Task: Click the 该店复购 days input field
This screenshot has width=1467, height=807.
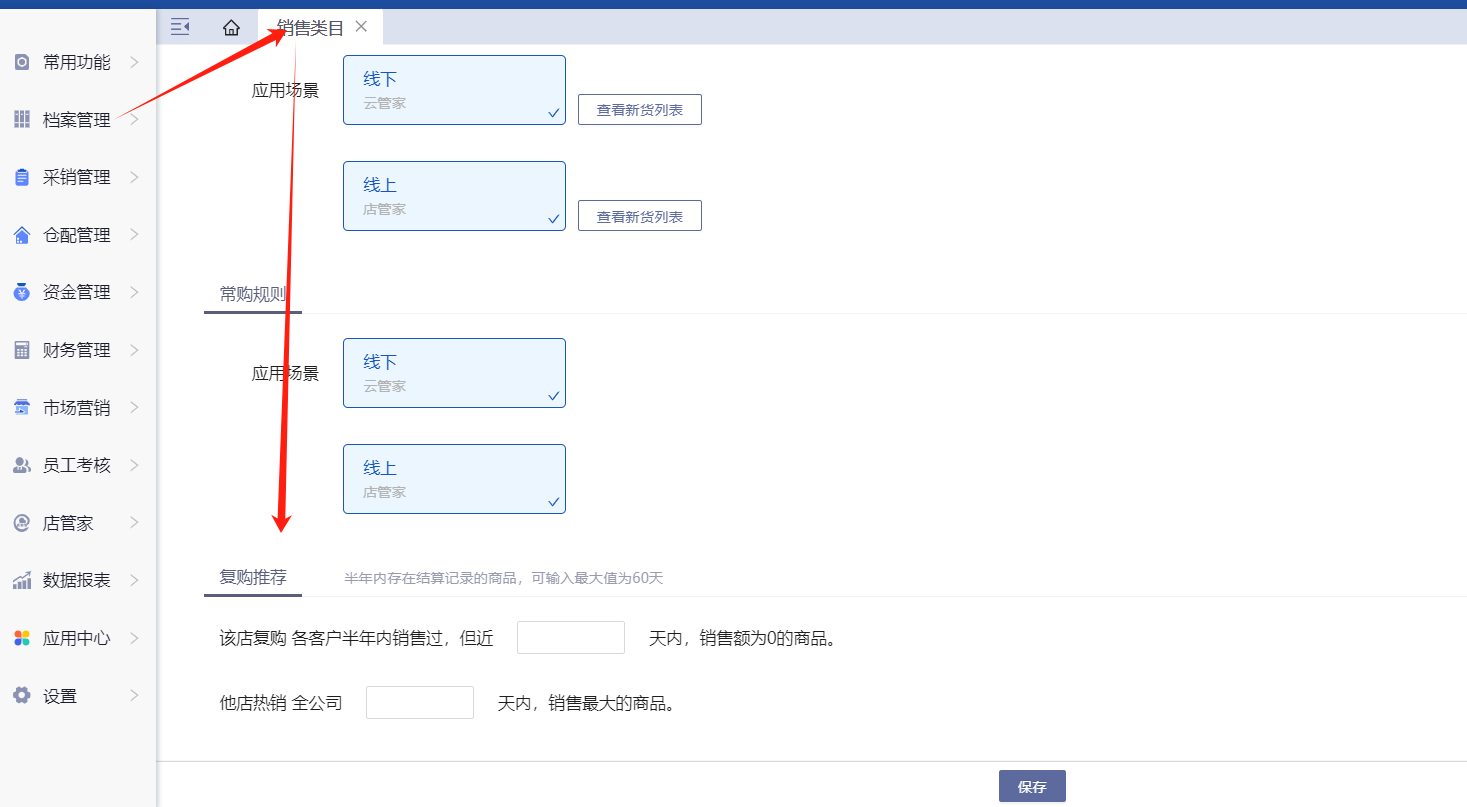Action: click(x=571, y=638)
